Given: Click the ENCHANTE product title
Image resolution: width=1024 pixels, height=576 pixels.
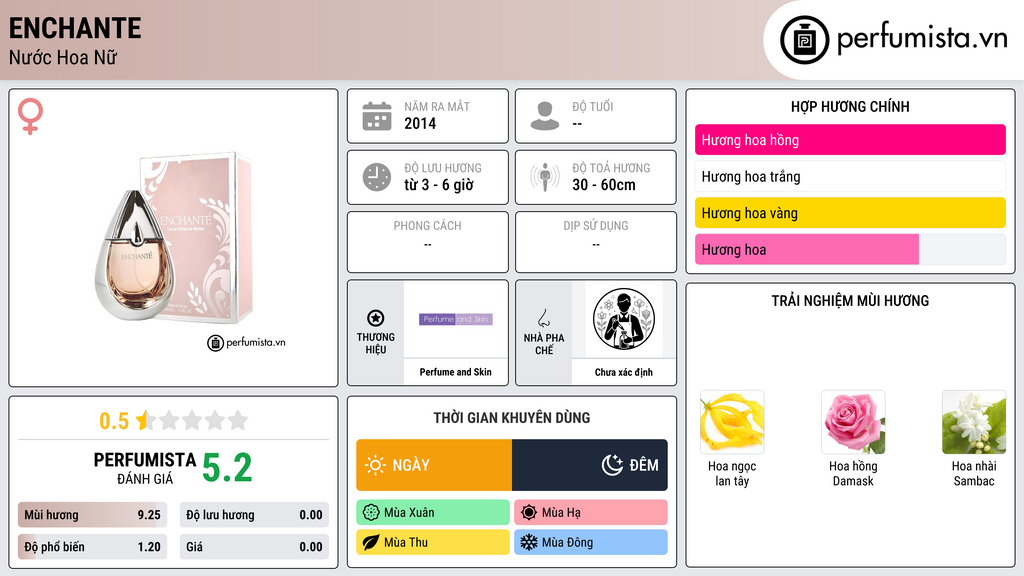Looking at the screenshot, I should 75,29.
